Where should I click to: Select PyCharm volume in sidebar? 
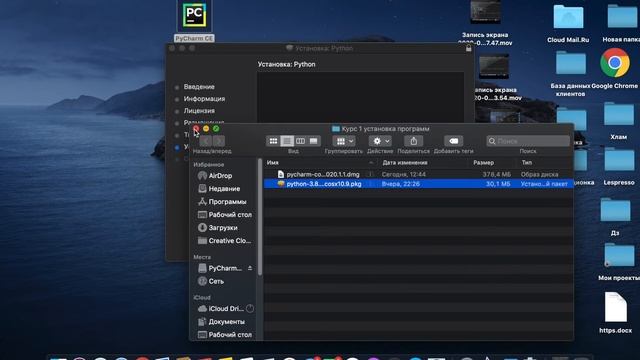(220, 268)
